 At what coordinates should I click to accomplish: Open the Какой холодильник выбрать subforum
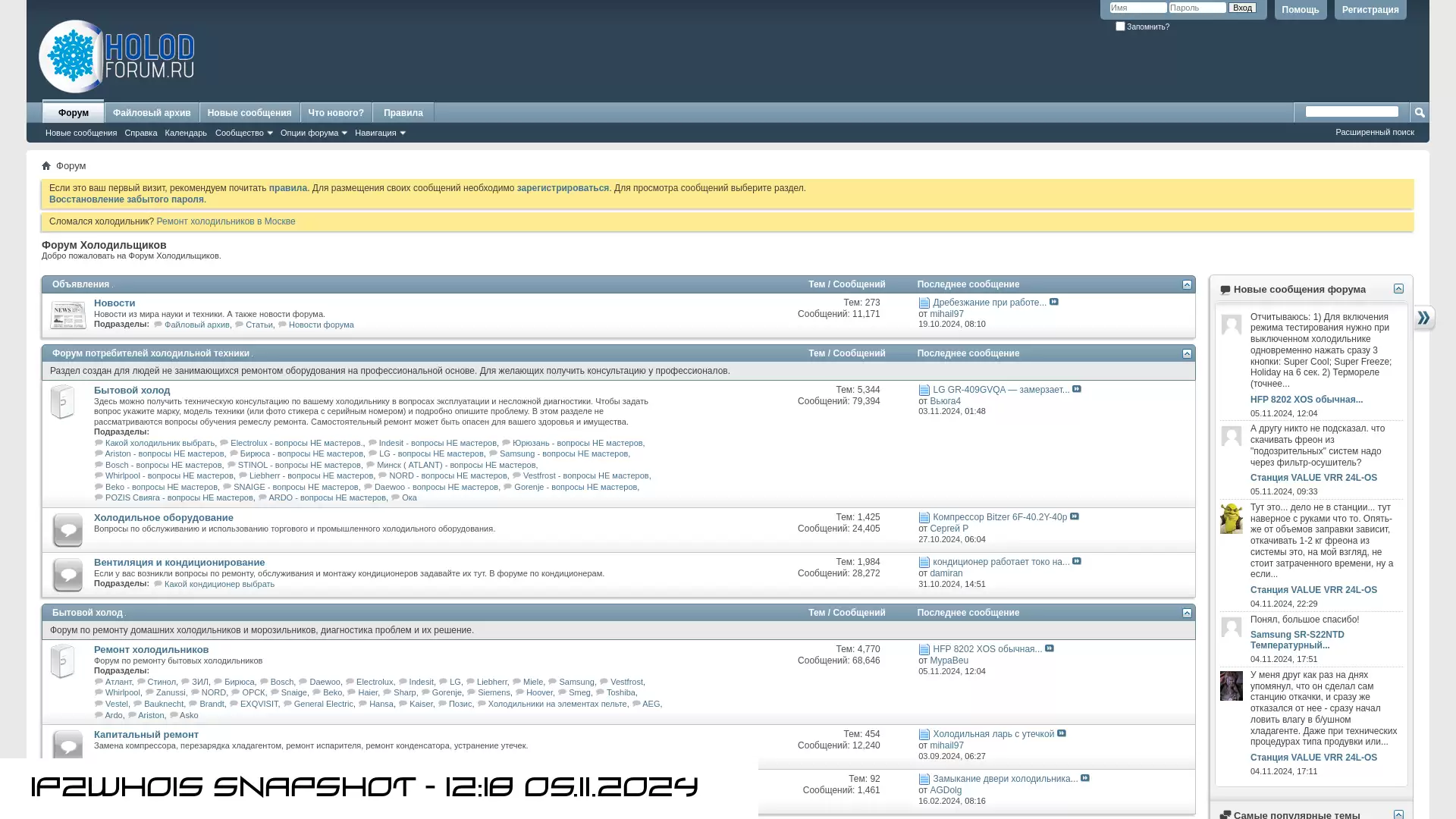[x=160, y=443]
